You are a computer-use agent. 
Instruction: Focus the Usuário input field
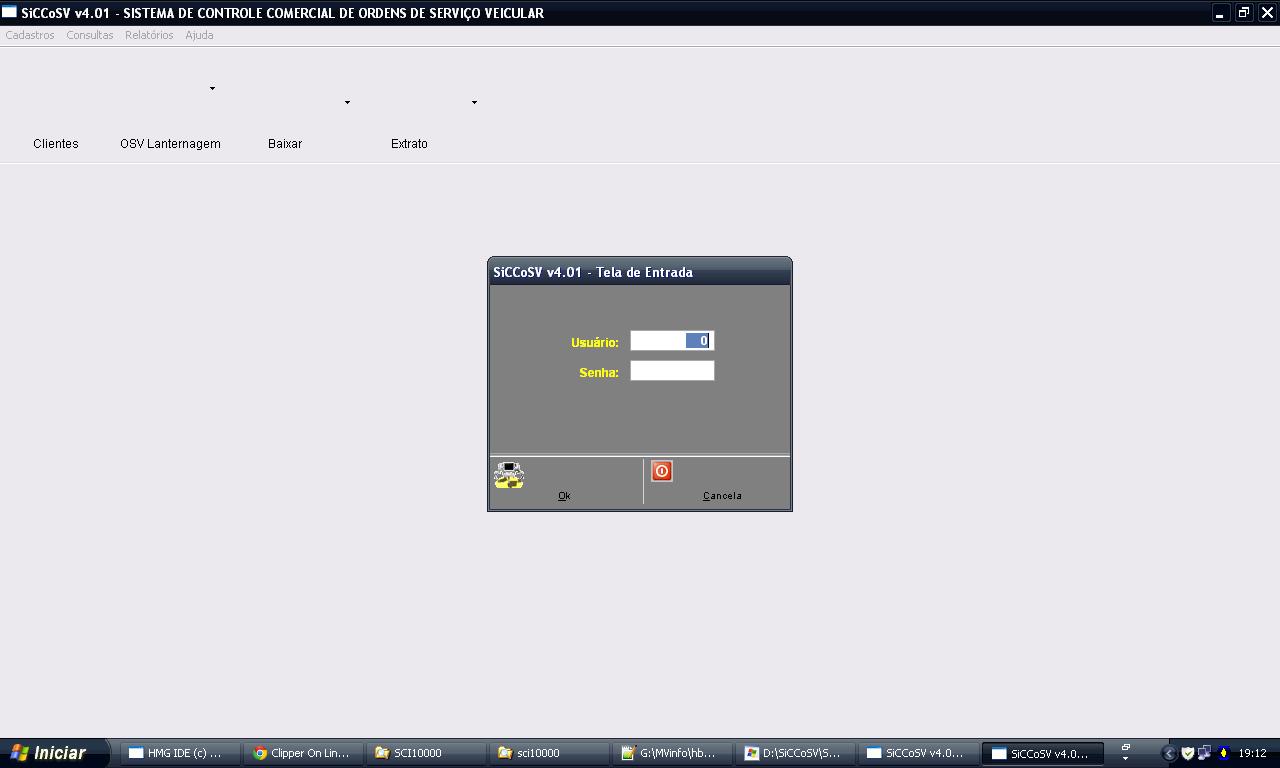(672, 341)
